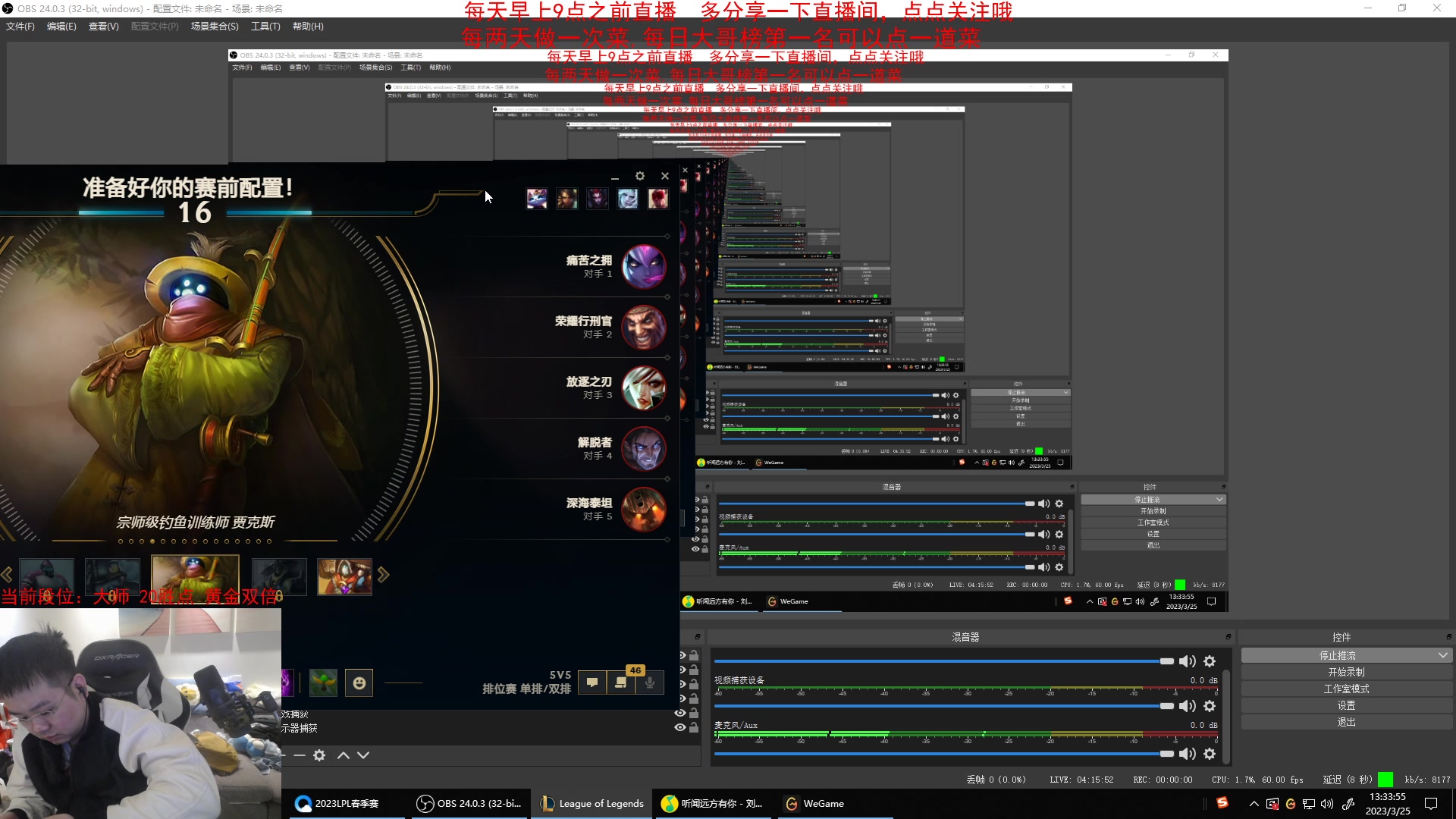
Task: Toggle visibility of the 戏捕获 source
Action: tap(680, 713)
